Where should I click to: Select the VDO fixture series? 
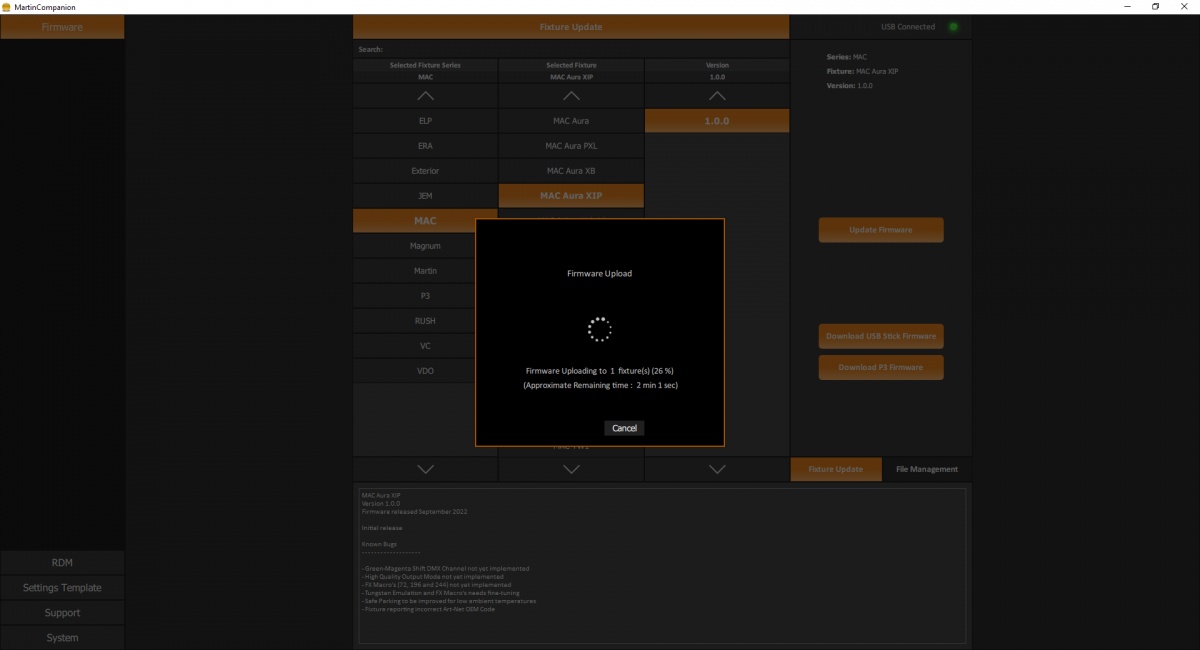click(425, 371)
